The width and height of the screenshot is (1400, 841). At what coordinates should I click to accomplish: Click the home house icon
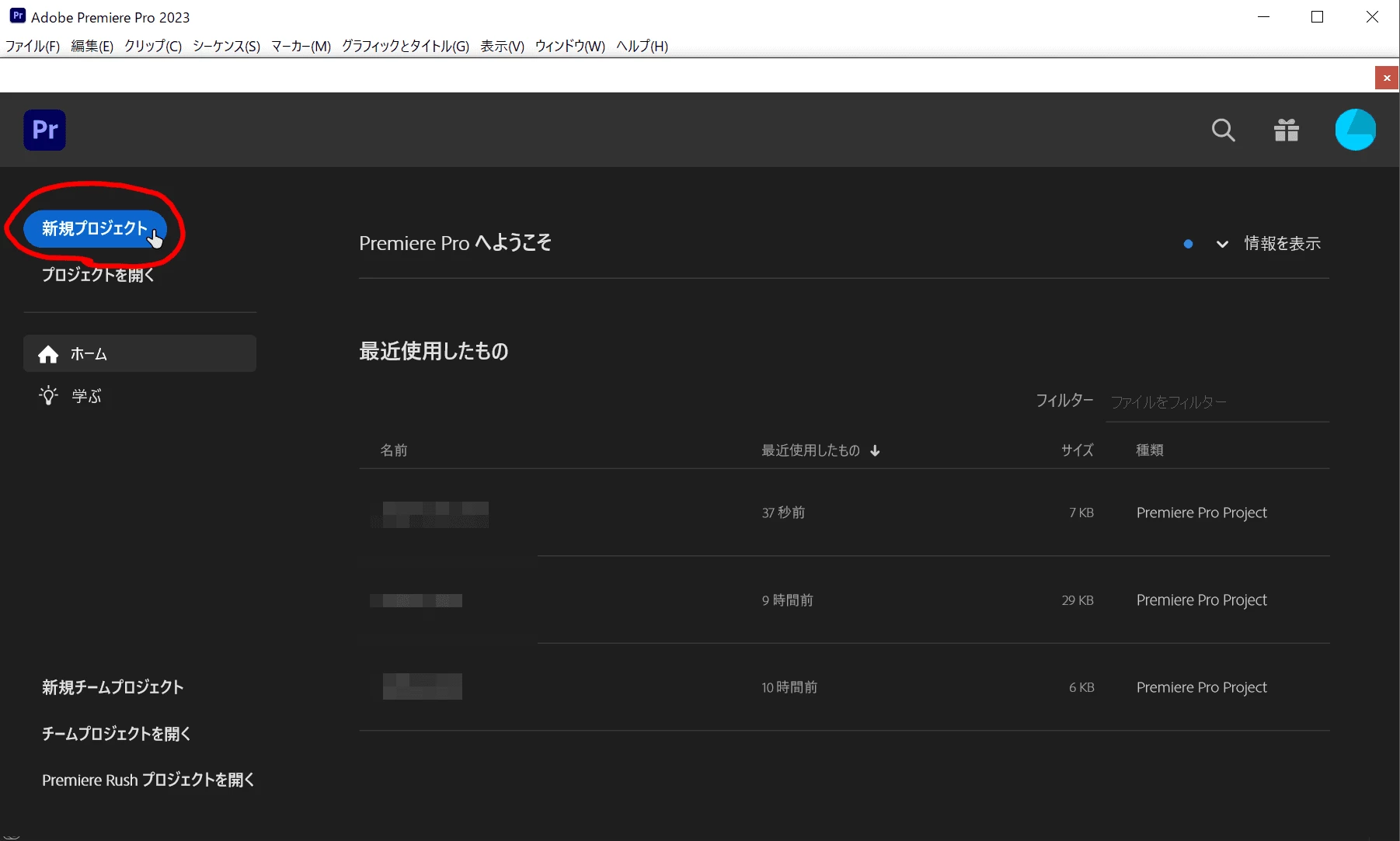pyautogui.click(x=48, y=354)
